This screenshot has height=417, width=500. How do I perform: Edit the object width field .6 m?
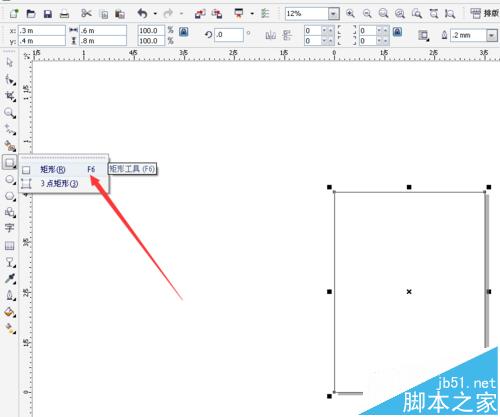(103, 31)
